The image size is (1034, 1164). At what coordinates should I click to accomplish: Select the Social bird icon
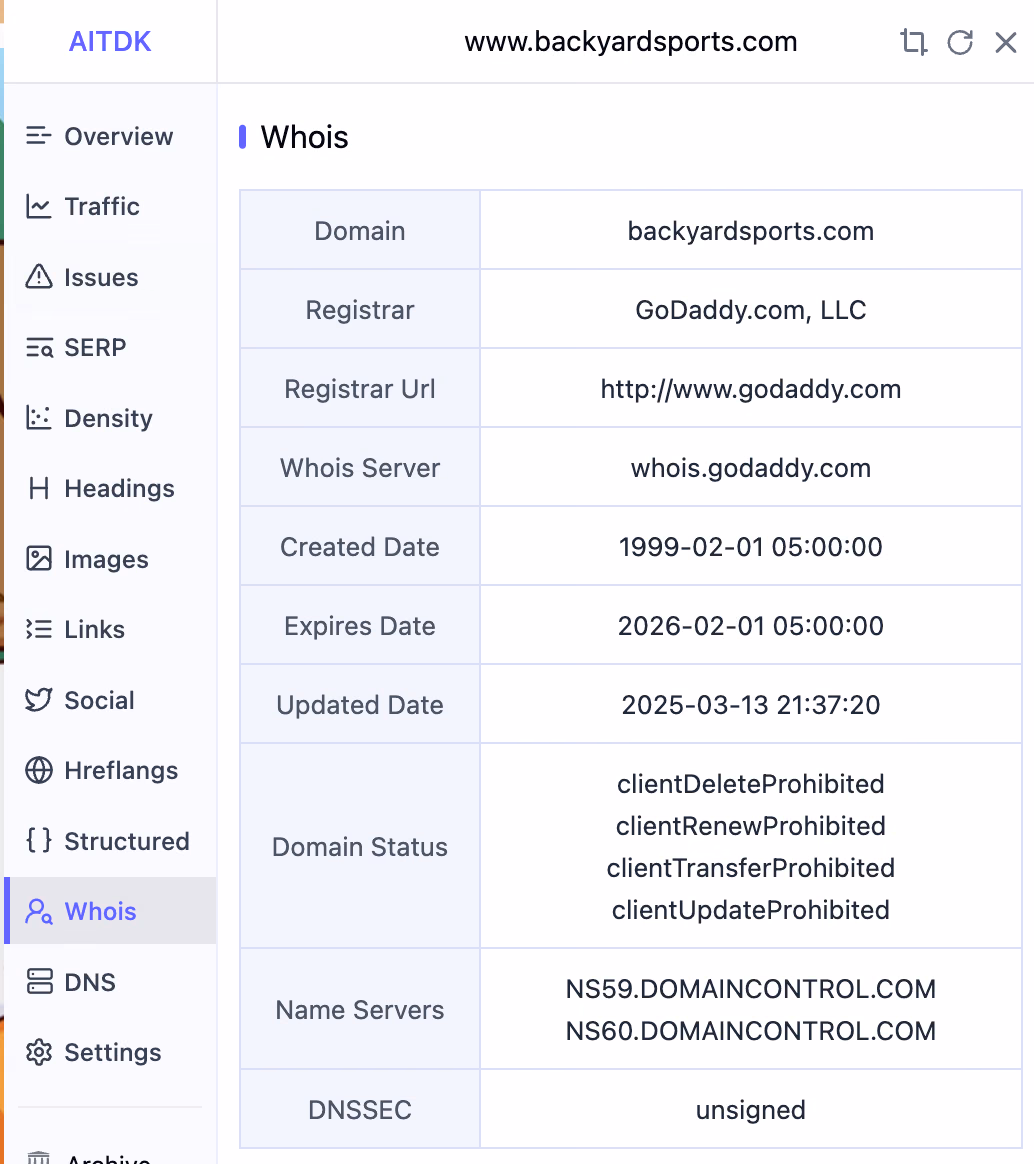click(x=39, y=699)
